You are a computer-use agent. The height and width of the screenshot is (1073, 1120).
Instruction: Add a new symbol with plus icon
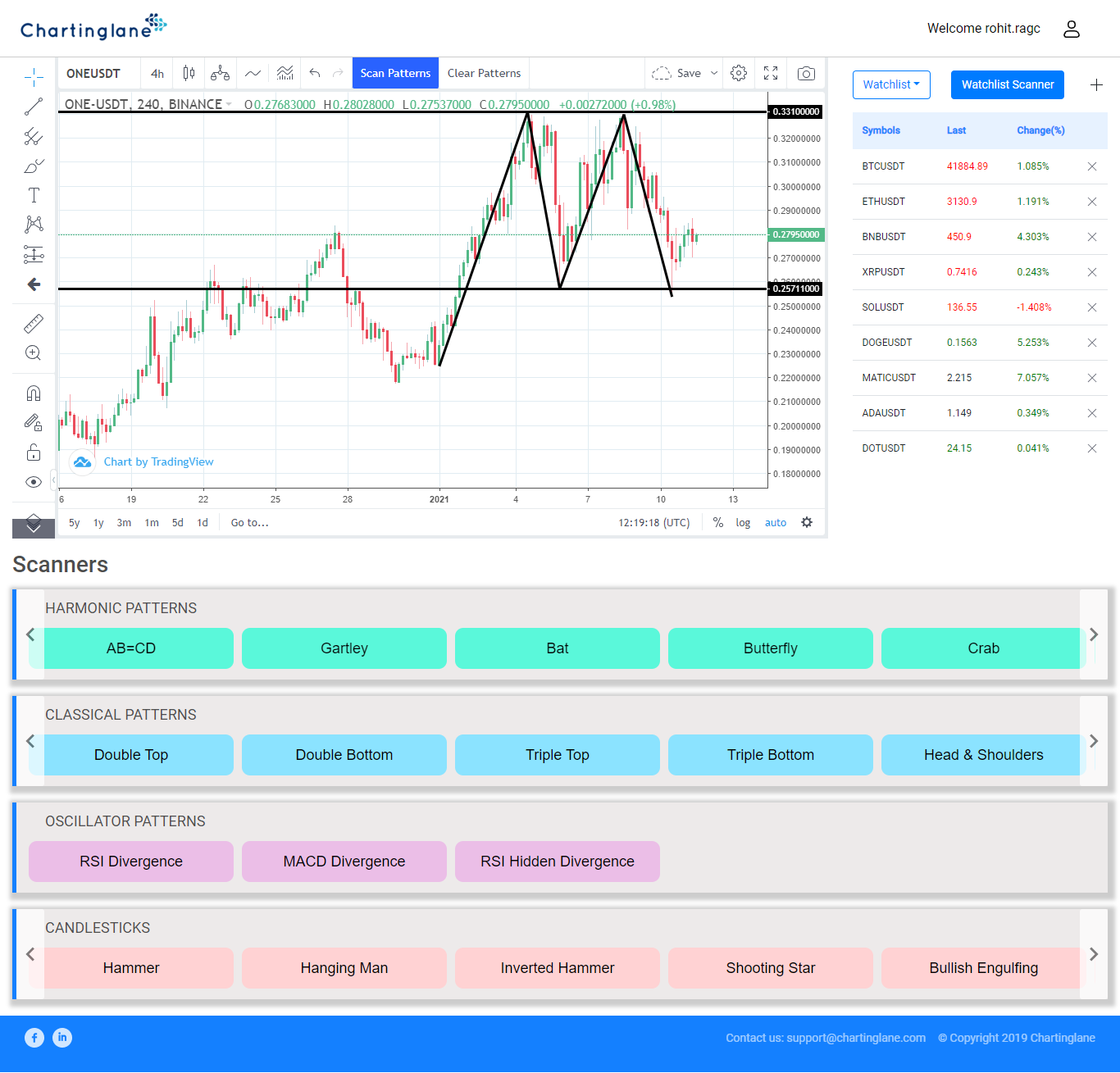tap(1096, 84)
